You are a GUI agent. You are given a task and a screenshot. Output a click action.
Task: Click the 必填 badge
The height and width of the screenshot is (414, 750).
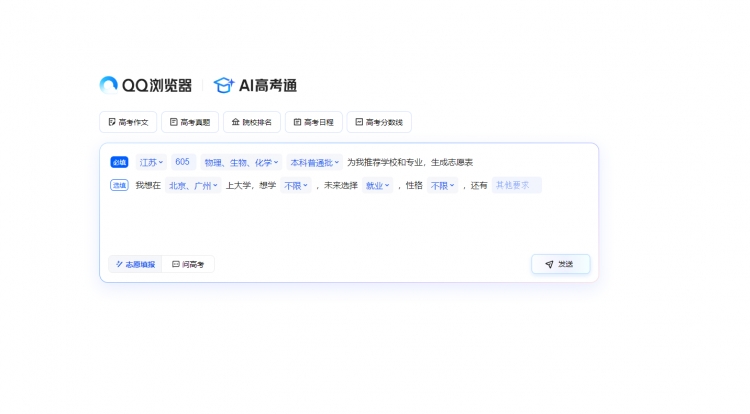(119, 163)
